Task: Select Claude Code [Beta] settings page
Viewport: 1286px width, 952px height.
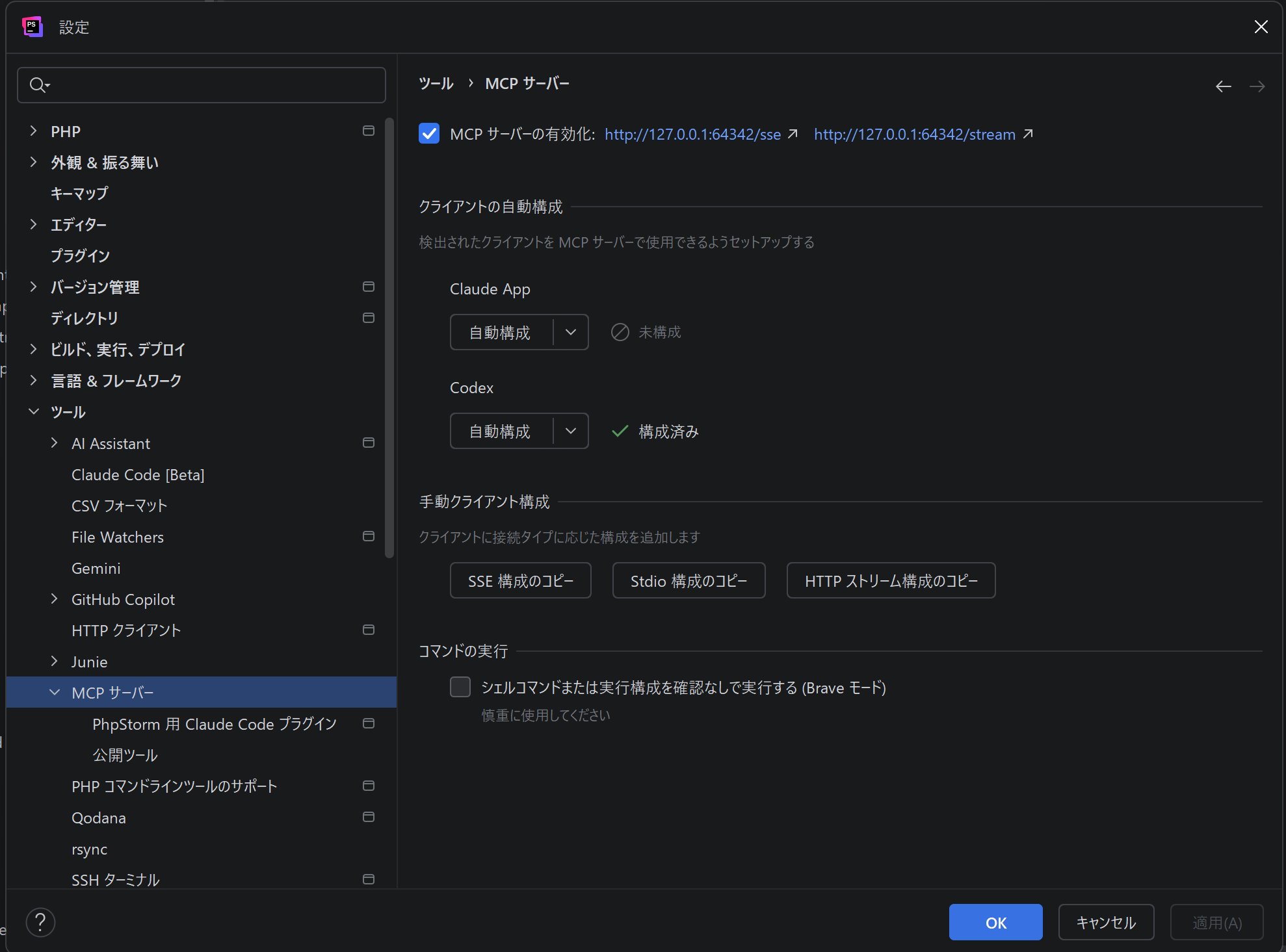Action: click(x=138, y=474)
